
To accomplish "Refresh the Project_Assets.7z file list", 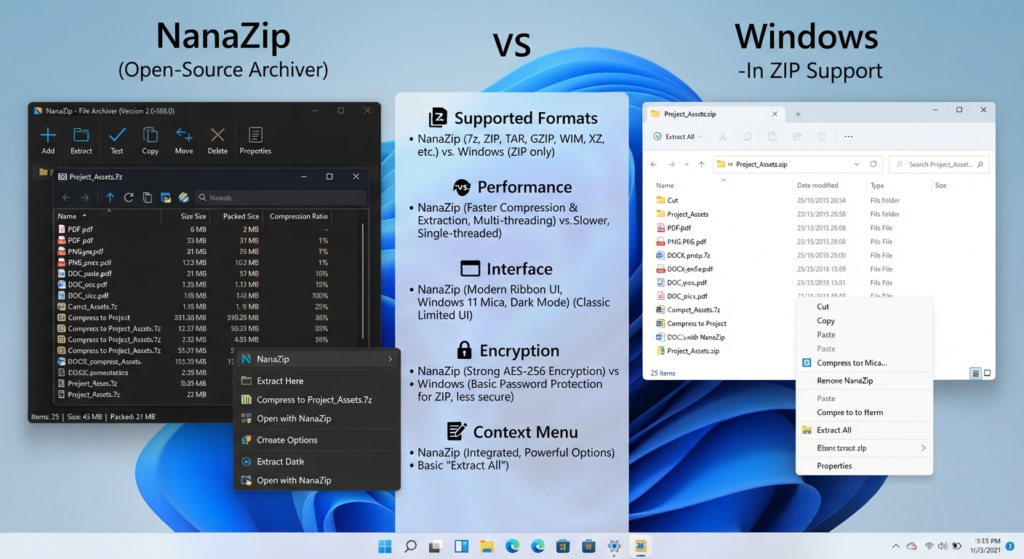I will coord(129,197).
